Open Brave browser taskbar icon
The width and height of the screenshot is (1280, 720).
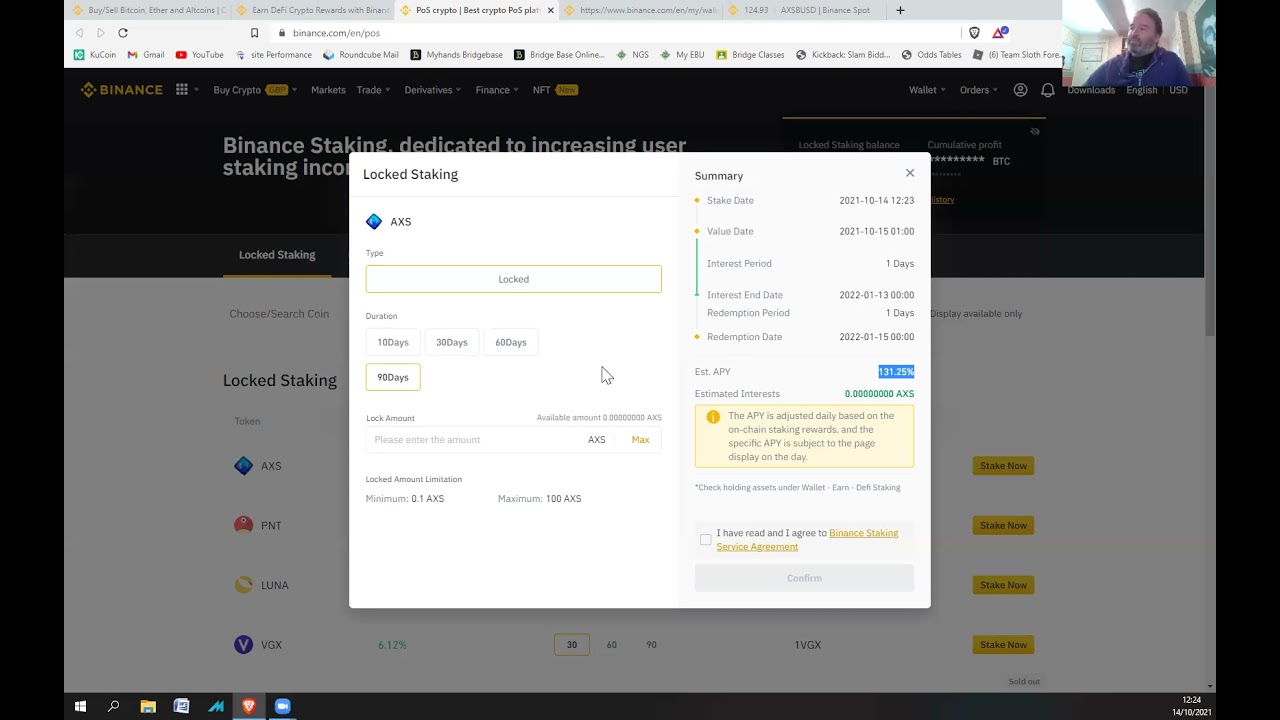tap(249, 706)
